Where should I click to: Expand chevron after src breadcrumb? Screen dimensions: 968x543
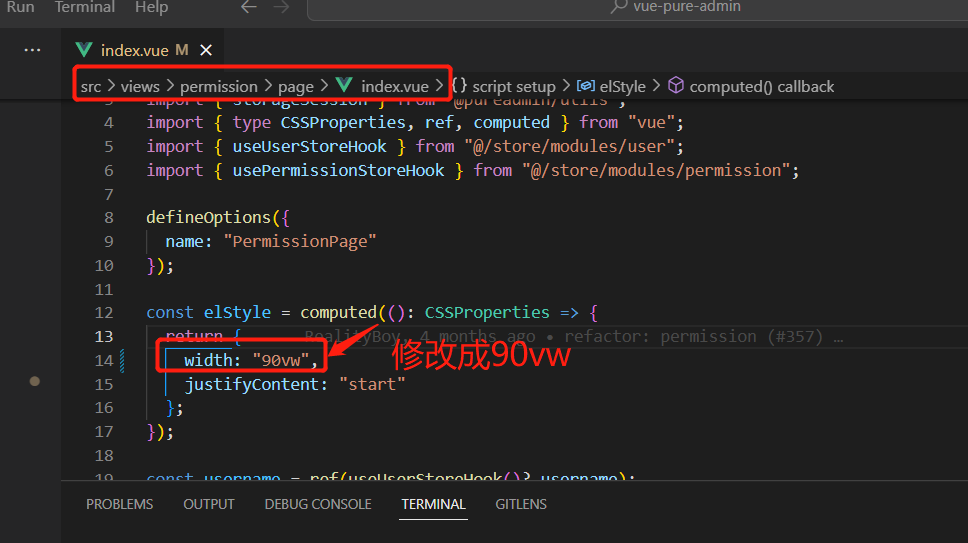111,86
